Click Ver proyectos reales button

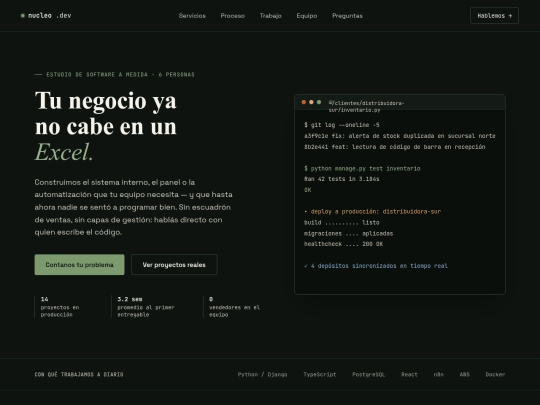[x=174, y=264]
